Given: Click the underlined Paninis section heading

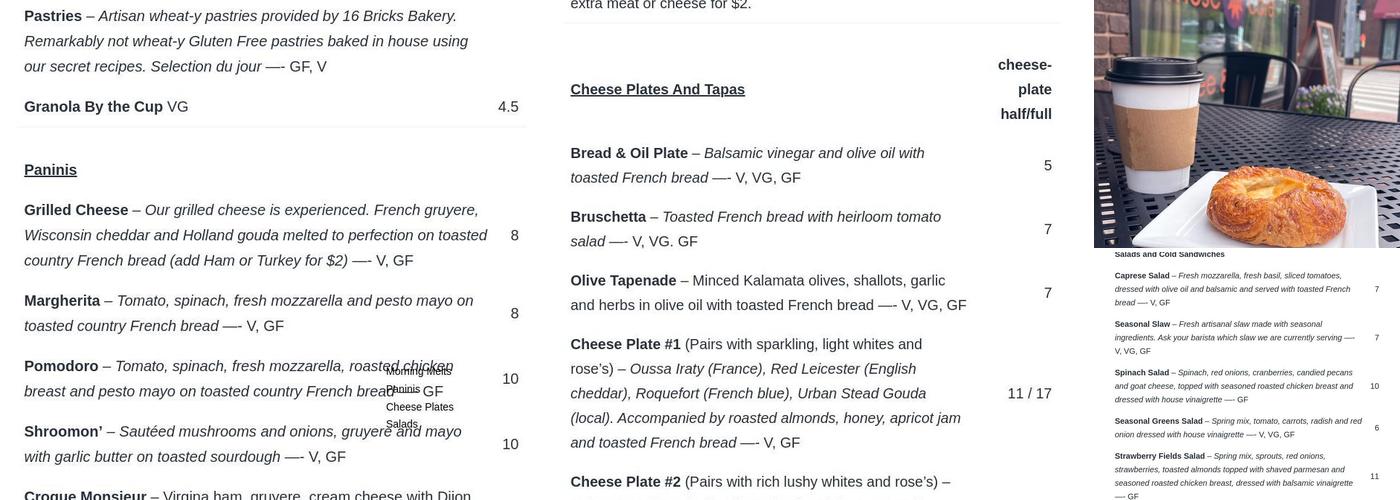Looking at the screenshot, I should pos(50,170).
